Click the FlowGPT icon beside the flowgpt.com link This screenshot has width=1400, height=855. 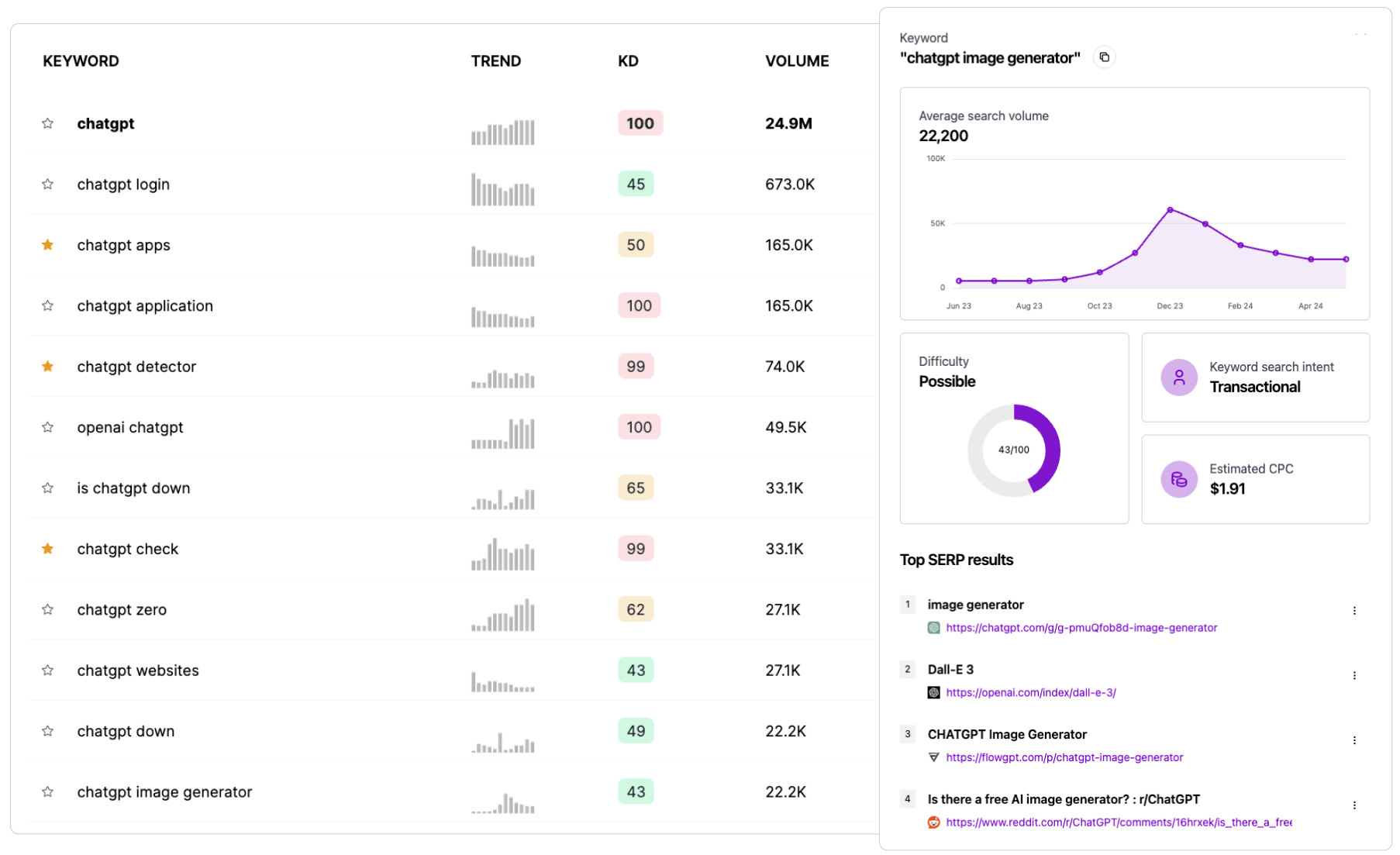(x=933, y=757)
